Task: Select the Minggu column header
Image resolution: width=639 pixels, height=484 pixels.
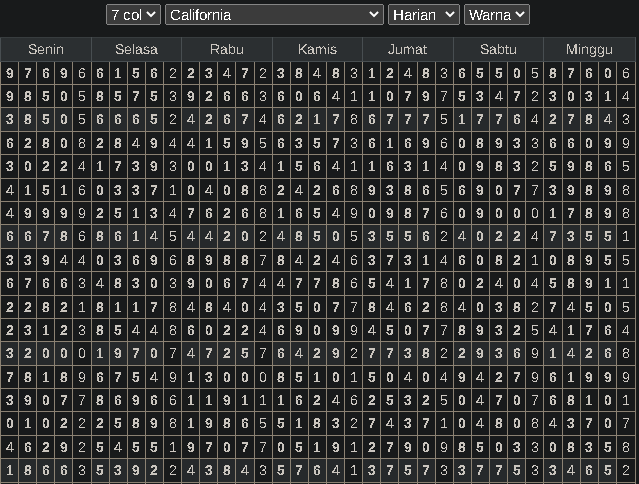Action: click(589, 49)
